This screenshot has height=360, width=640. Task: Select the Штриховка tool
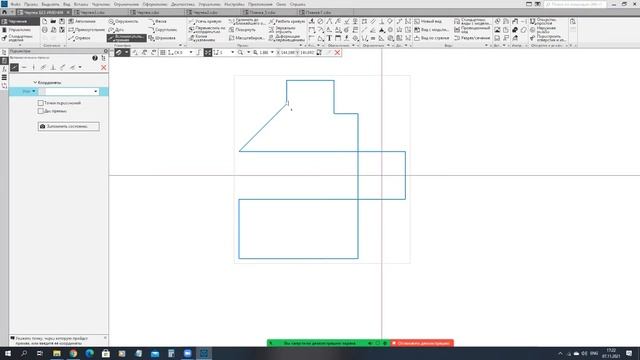(x=162, y=38)
